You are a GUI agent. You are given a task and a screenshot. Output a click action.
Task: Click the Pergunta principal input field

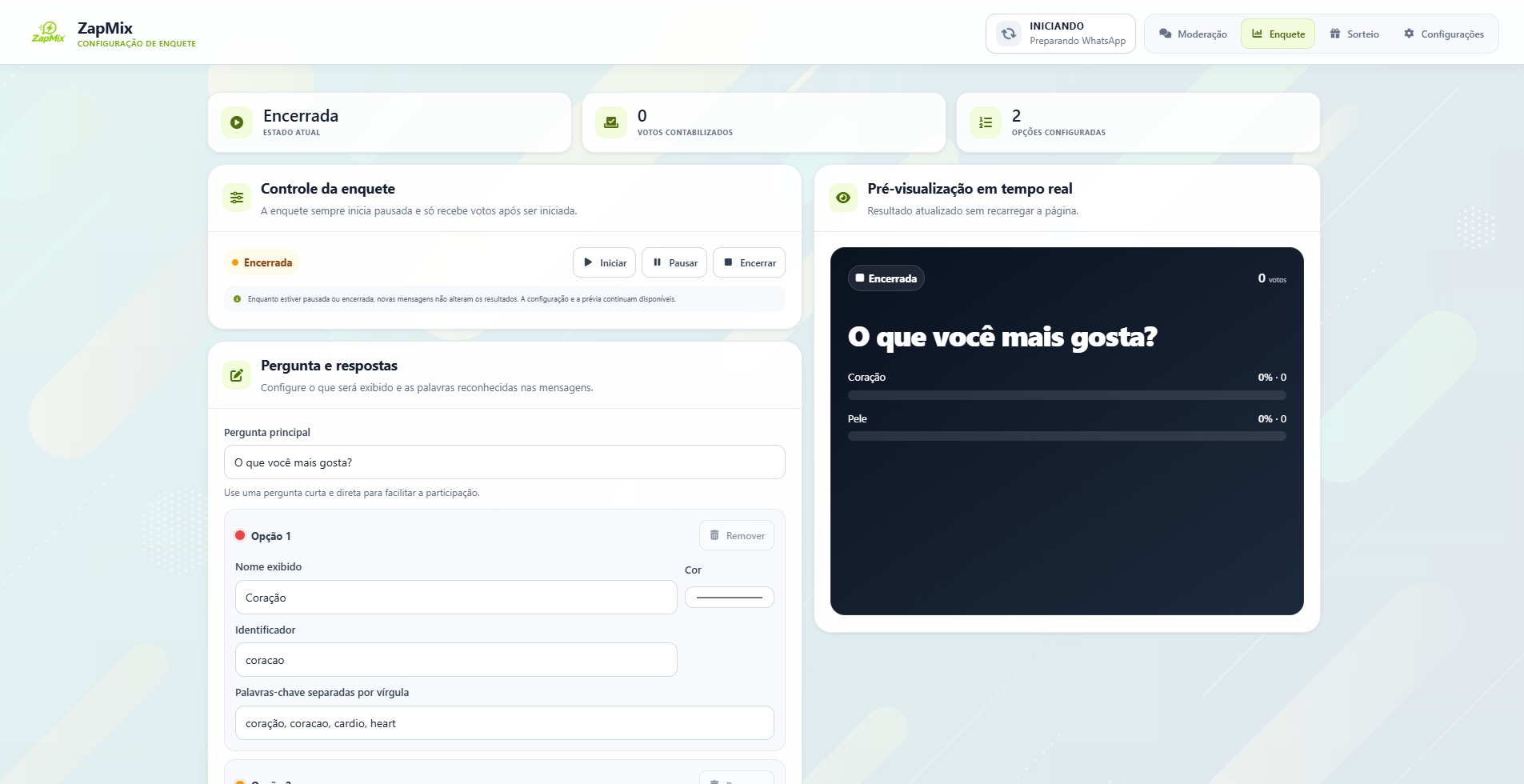point(505,462)
